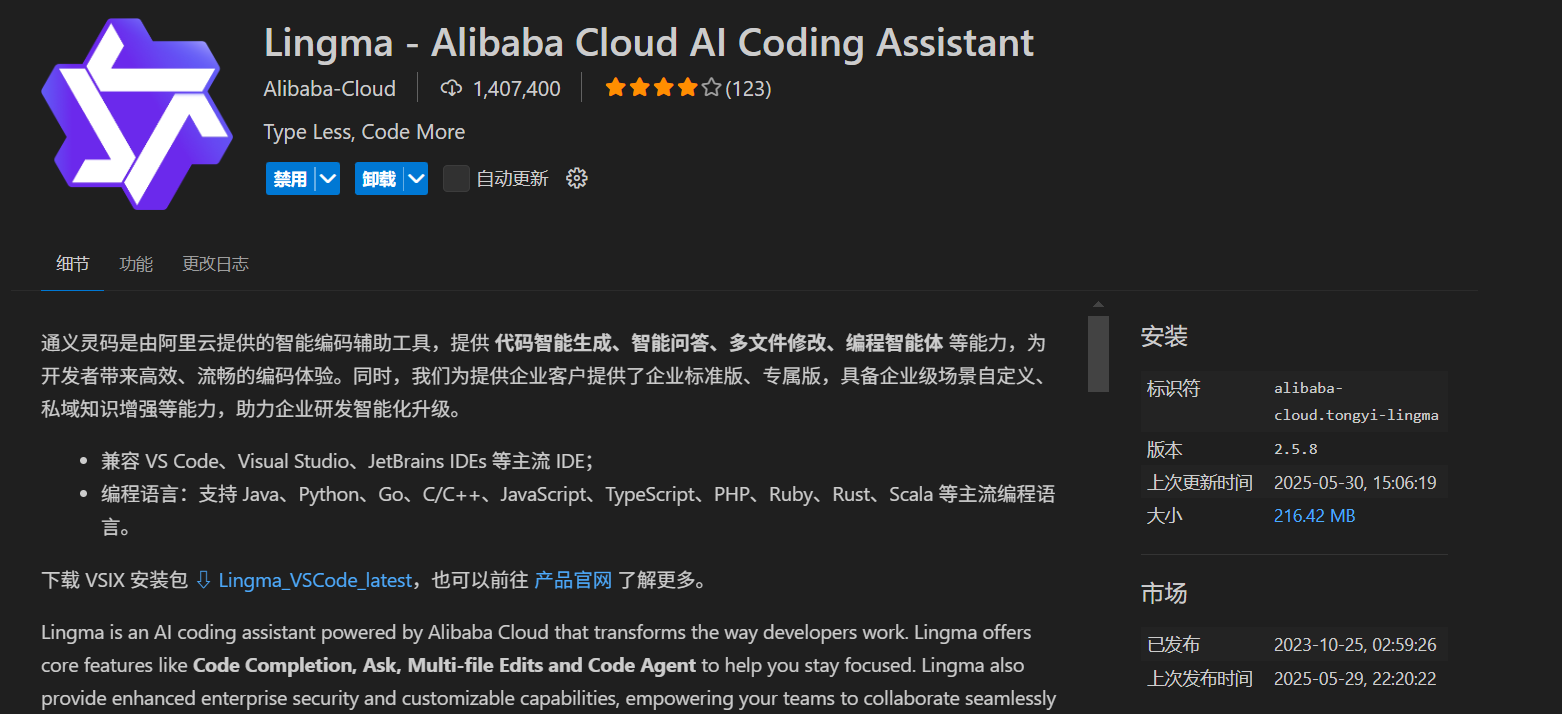The image size is (1562, 714).
Task: Expand the 卸载 dropdown arrow
Action: (416, 179)
